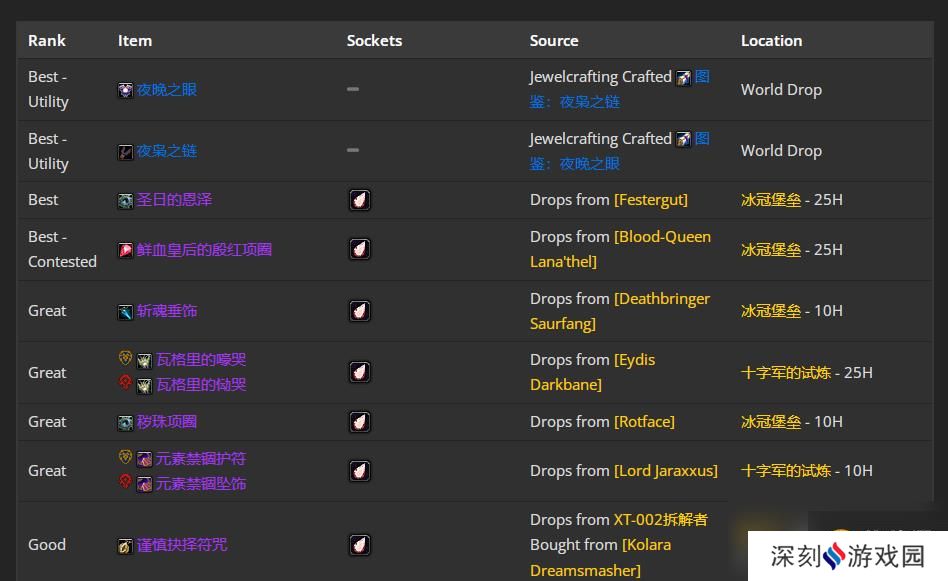Open the [Deathbringer Saurfang] boss link
The image size is (948, 581).
[620, 311]
